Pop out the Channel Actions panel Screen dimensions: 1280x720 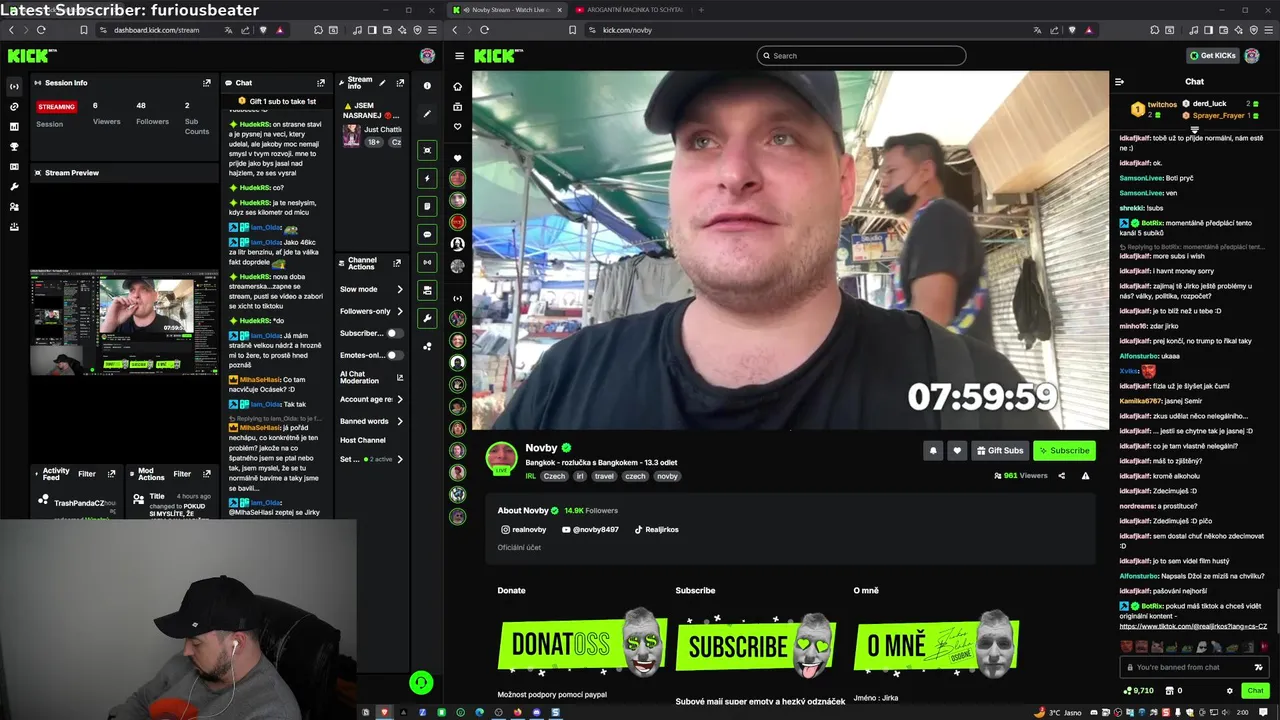397,263
